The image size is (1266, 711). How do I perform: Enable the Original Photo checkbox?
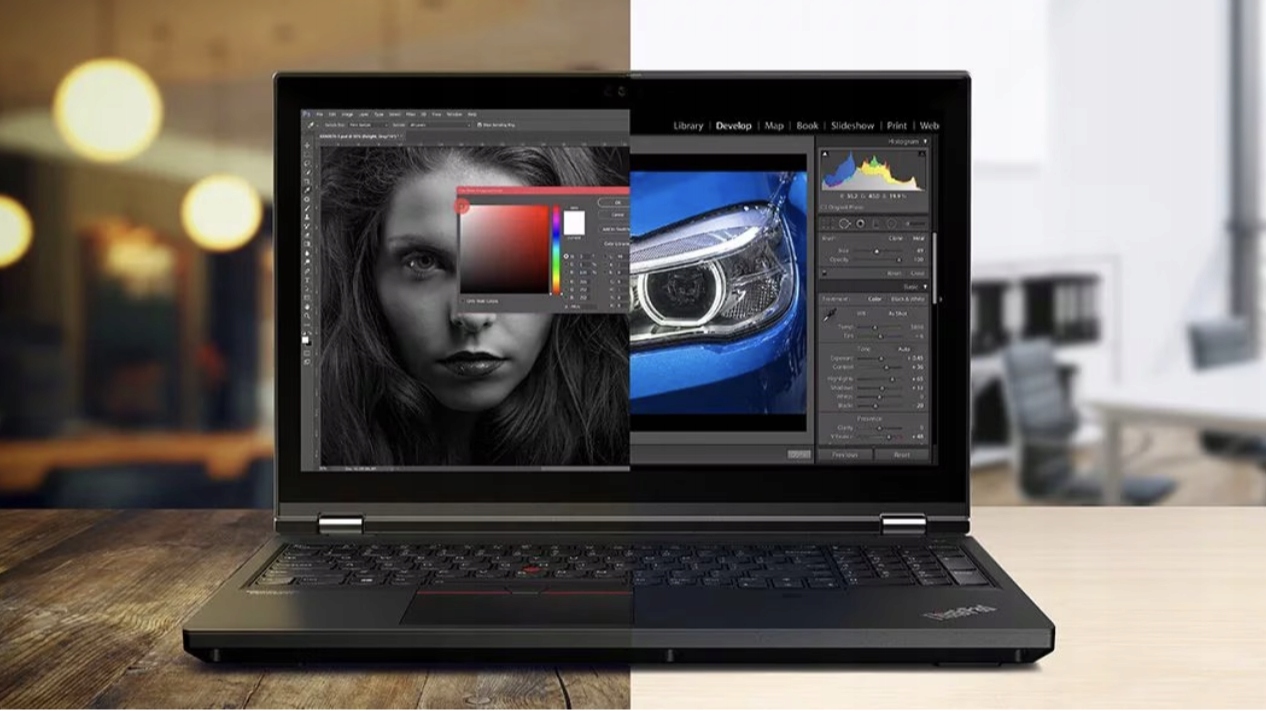(x=824, y=207)
